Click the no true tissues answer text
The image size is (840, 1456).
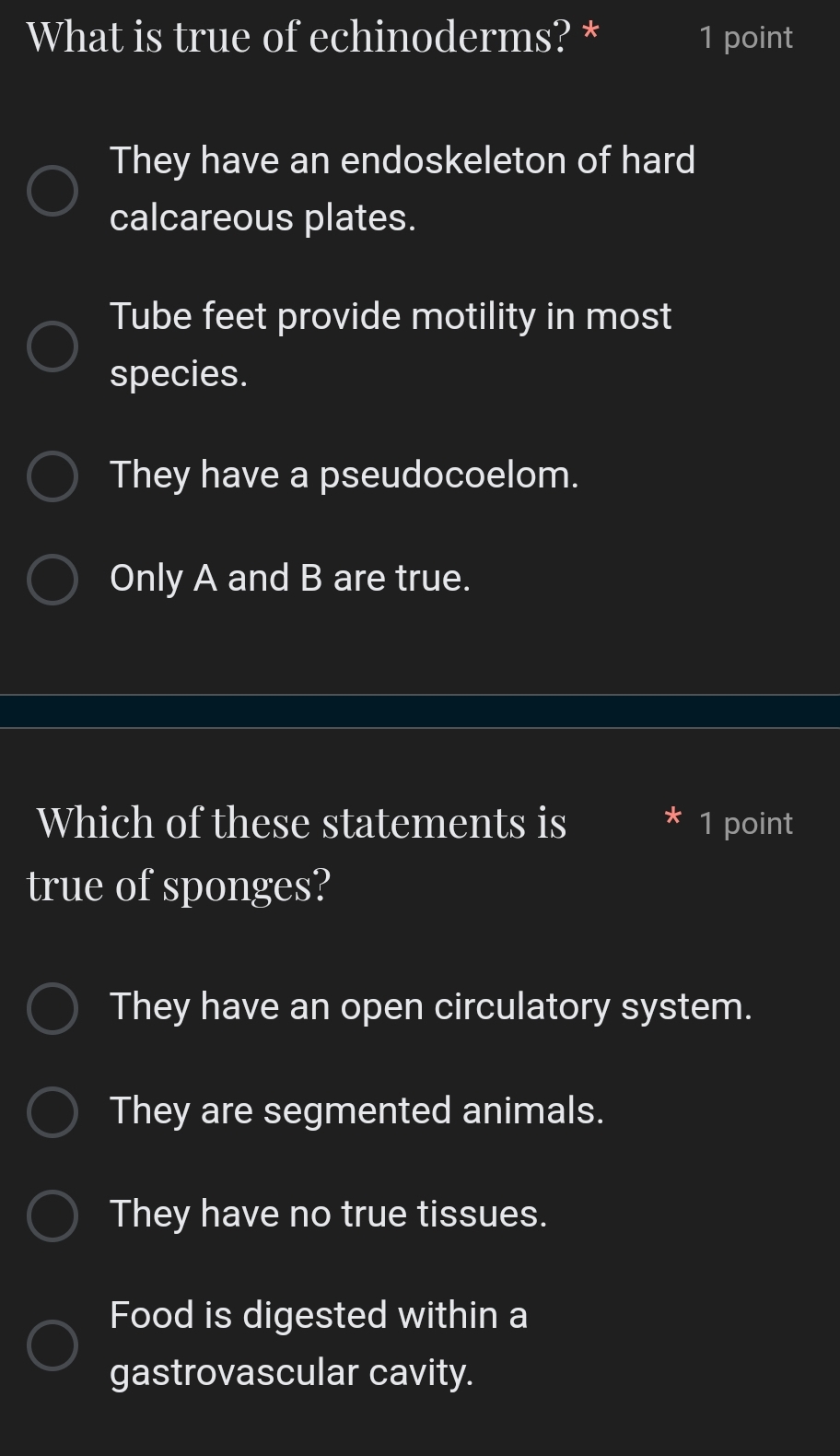[x=328, y=1215]
